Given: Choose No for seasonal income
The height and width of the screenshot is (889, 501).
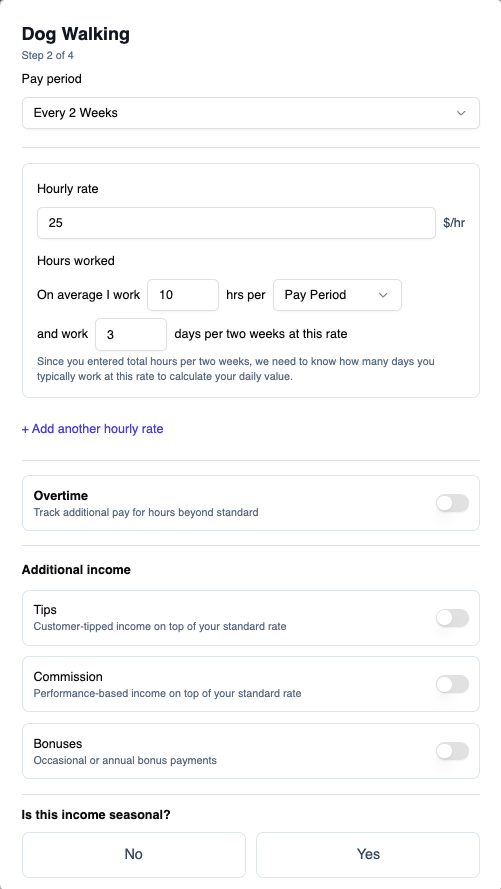Looking at the screenshot, I should [x=134, y=854].
